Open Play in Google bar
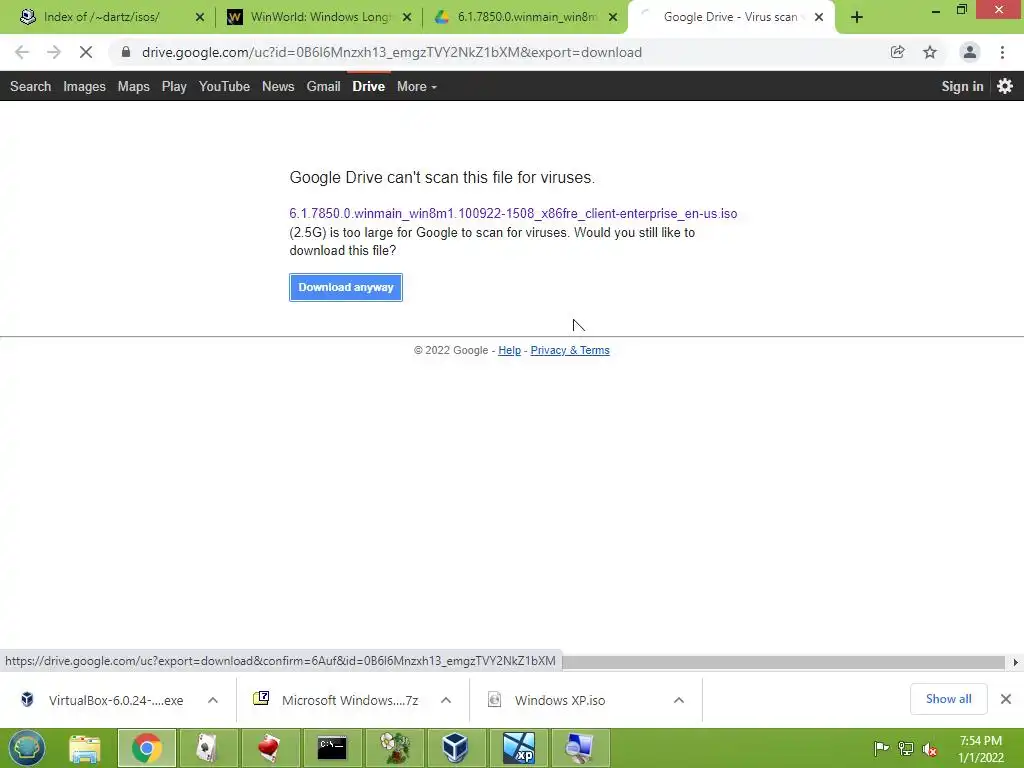Screen dimensions: 1024x768 coord(174,86)
